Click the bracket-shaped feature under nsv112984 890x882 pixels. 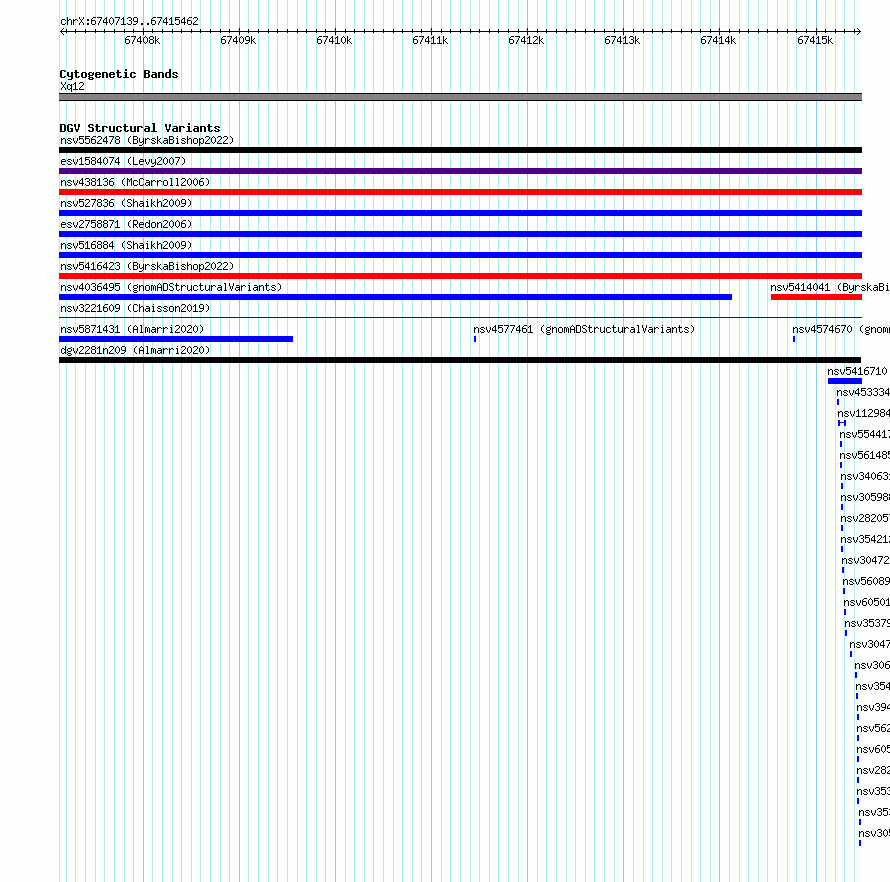point(842,423)
